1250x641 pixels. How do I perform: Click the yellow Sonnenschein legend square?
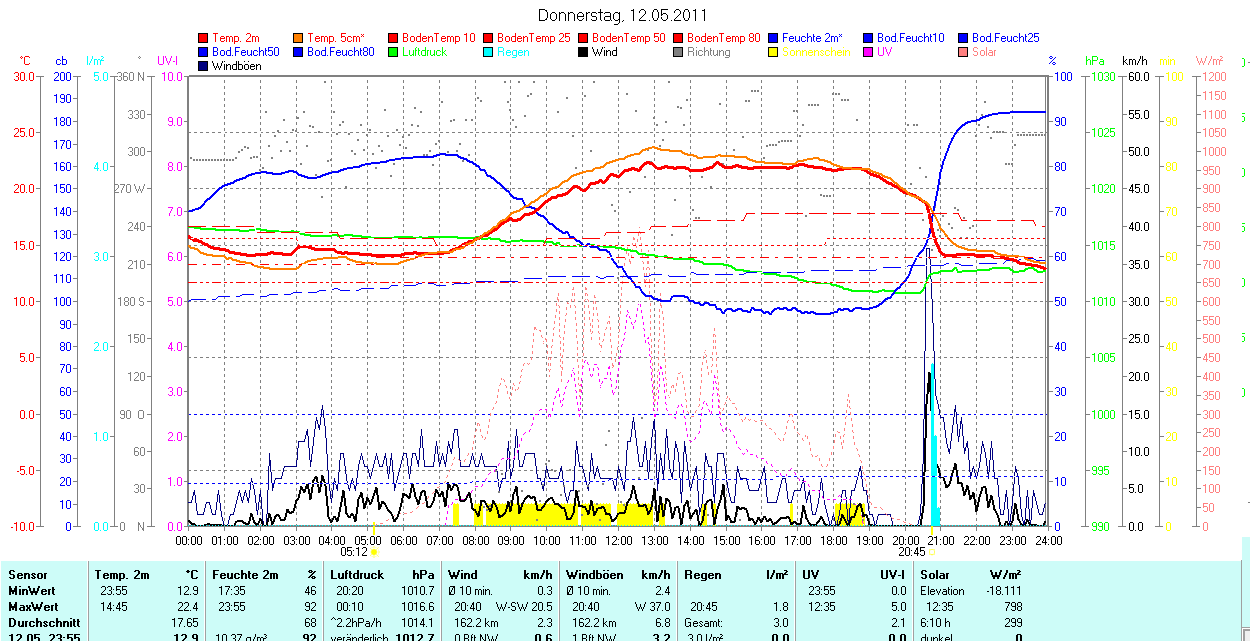pos(774,52)
